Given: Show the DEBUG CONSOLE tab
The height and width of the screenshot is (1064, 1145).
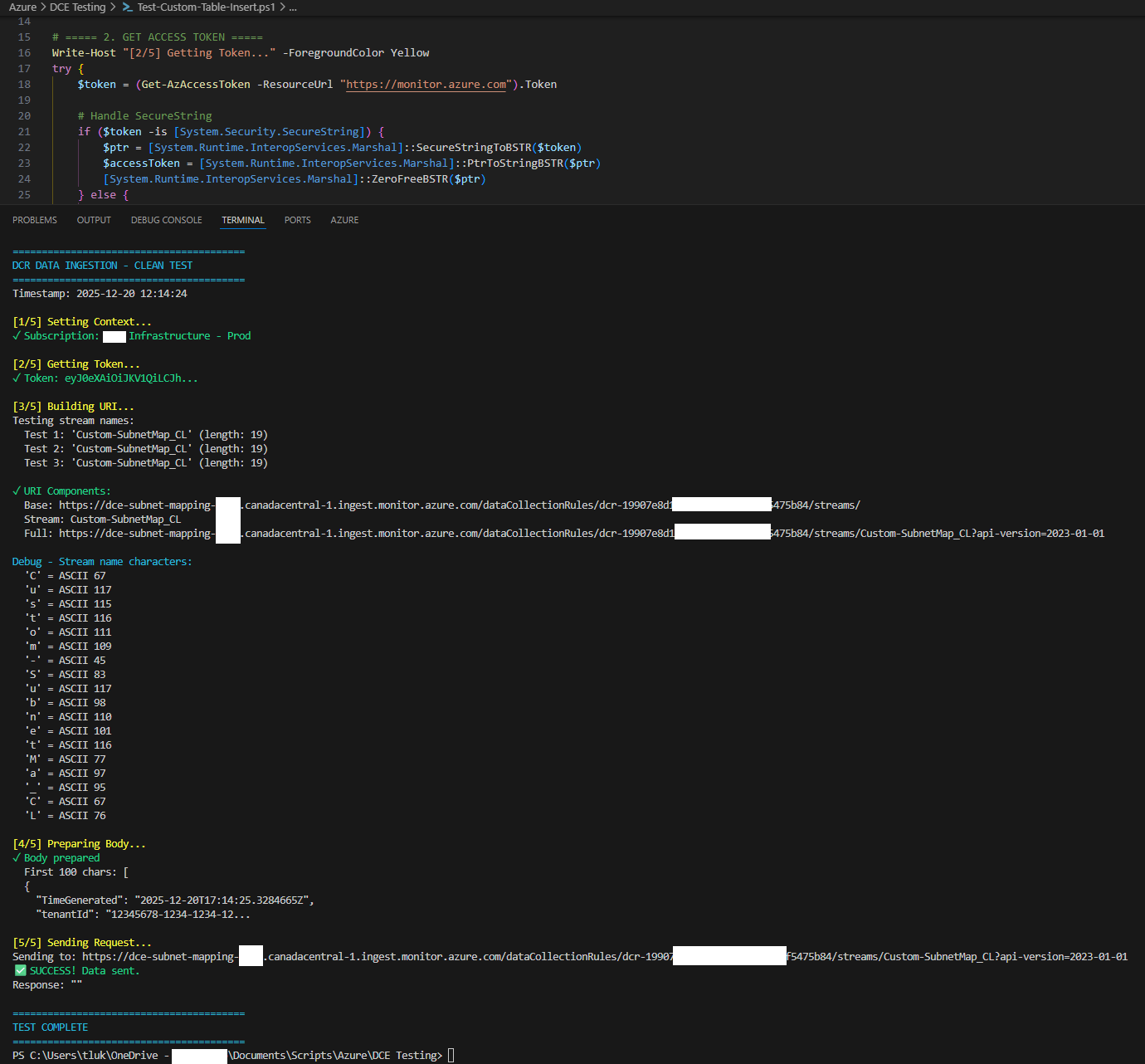Looking at the screenshot, I should point(166,220).
